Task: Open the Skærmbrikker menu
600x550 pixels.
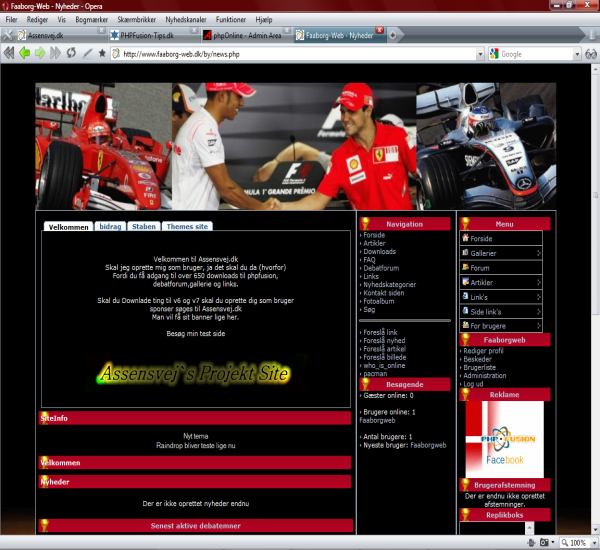Action: pyautogui.click(x=136, y=20)
